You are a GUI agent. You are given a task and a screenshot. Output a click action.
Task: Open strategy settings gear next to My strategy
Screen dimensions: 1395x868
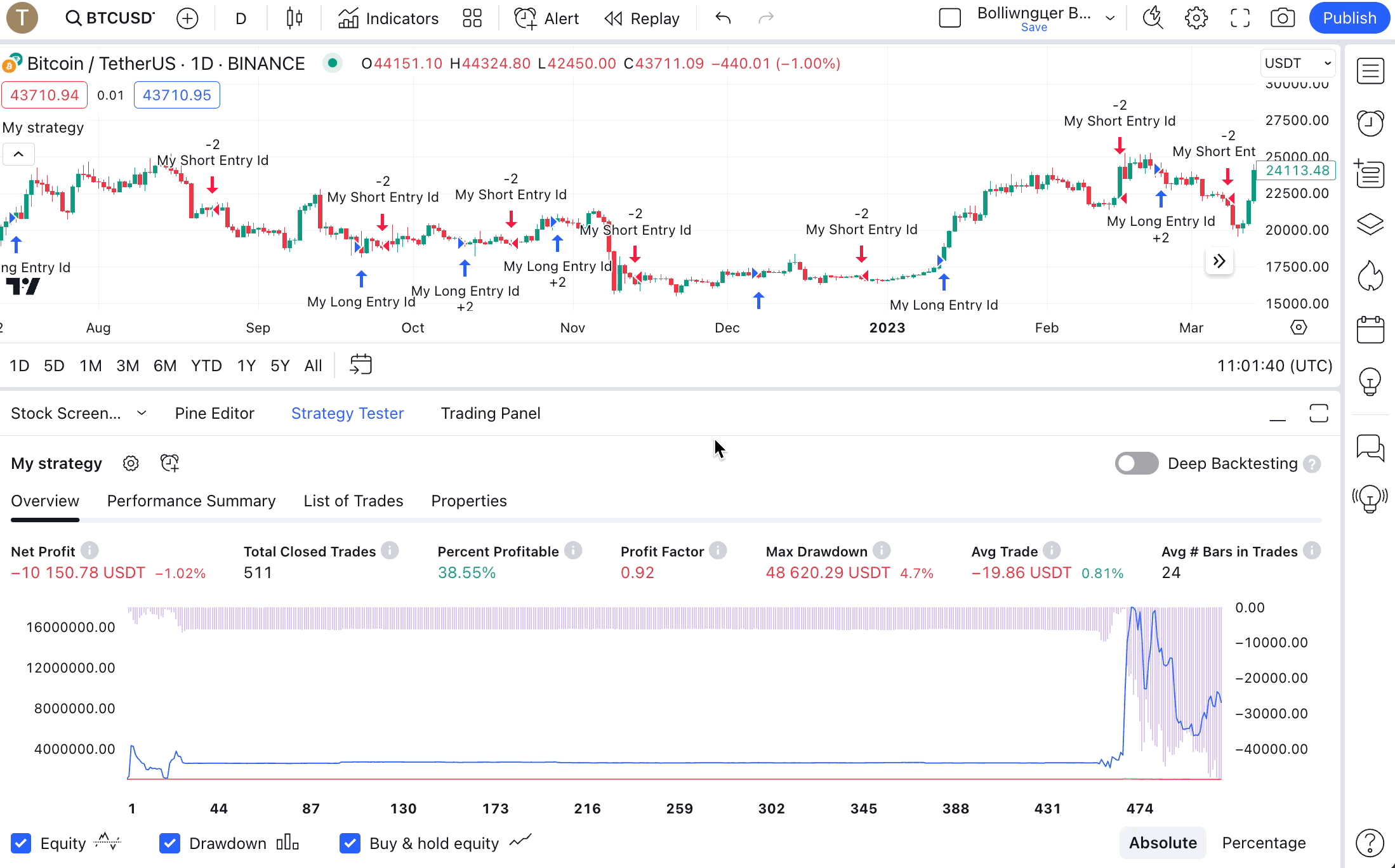pyautogui.click(x=131, y=463)
